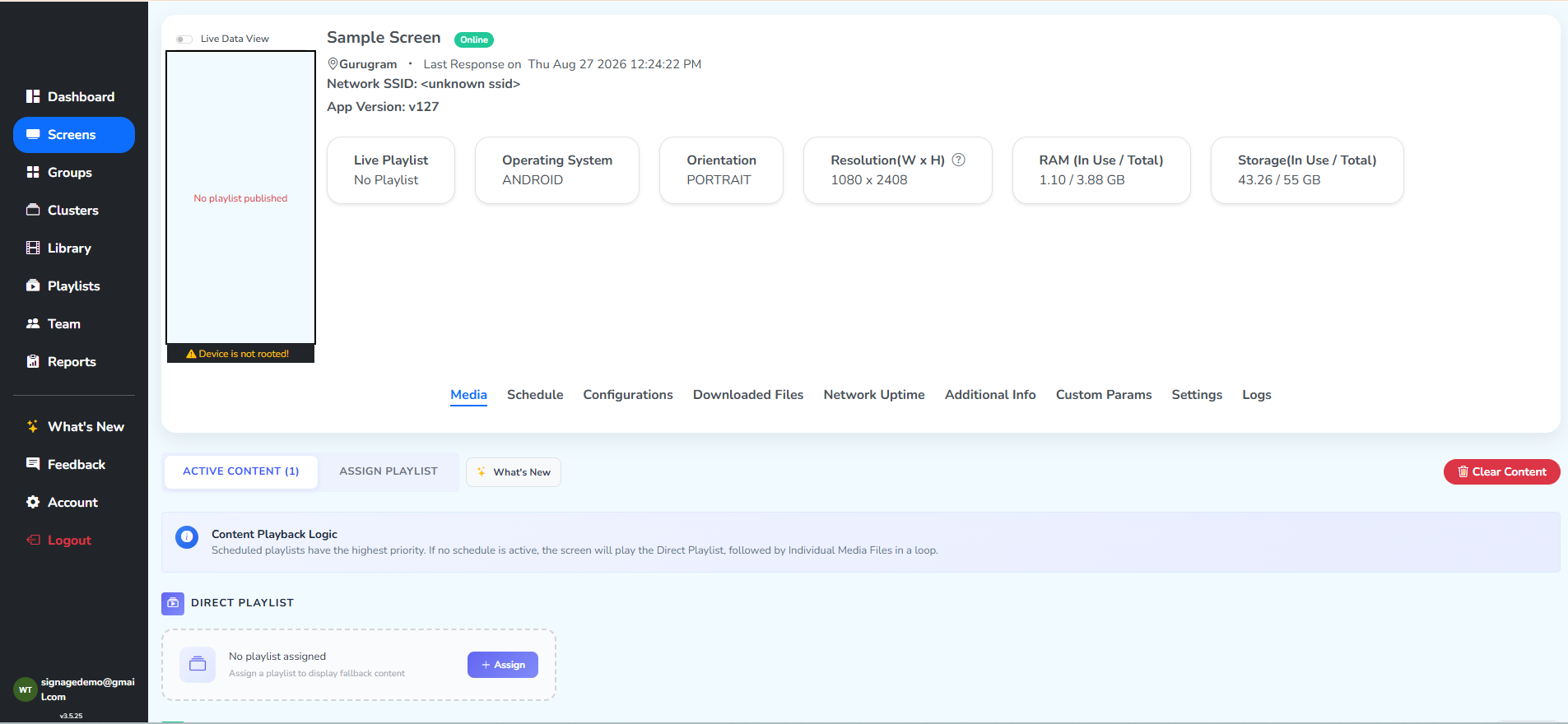Switch to the Media tab
The width and height of the screenshot is (1568, 724).
click(468, 395)
